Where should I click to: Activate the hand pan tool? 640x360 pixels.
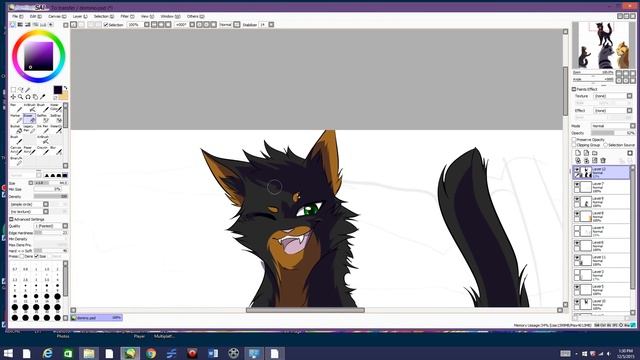[x=35, y=97]
